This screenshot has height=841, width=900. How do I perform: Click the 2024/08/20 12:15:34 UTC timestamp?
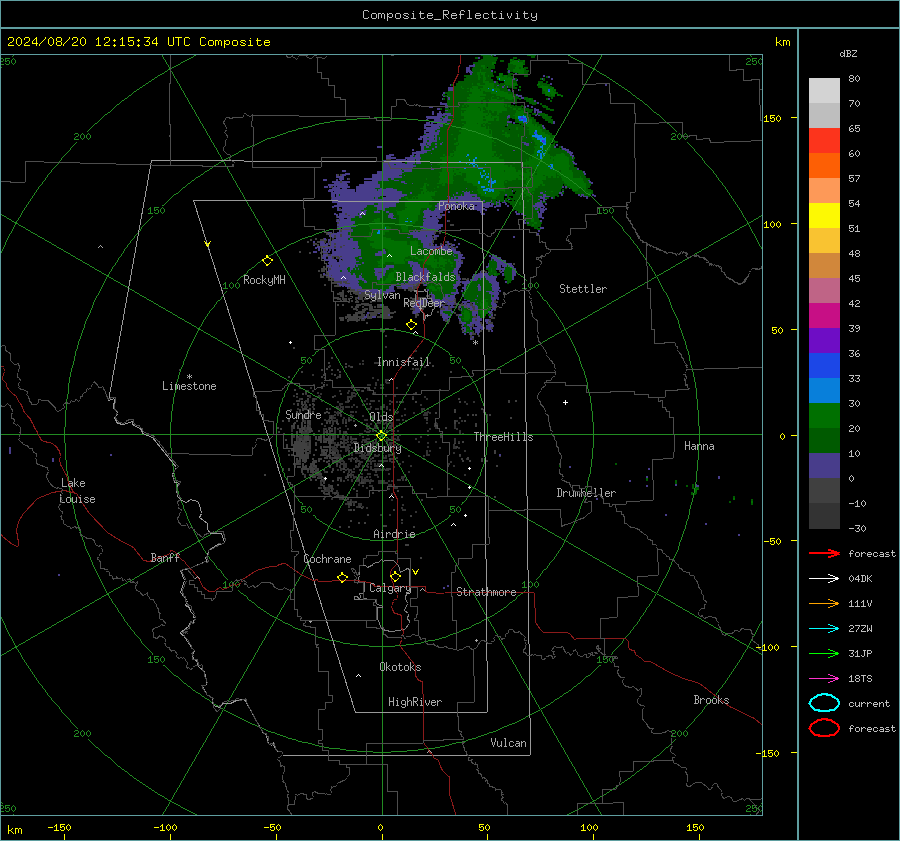(99, 42)
